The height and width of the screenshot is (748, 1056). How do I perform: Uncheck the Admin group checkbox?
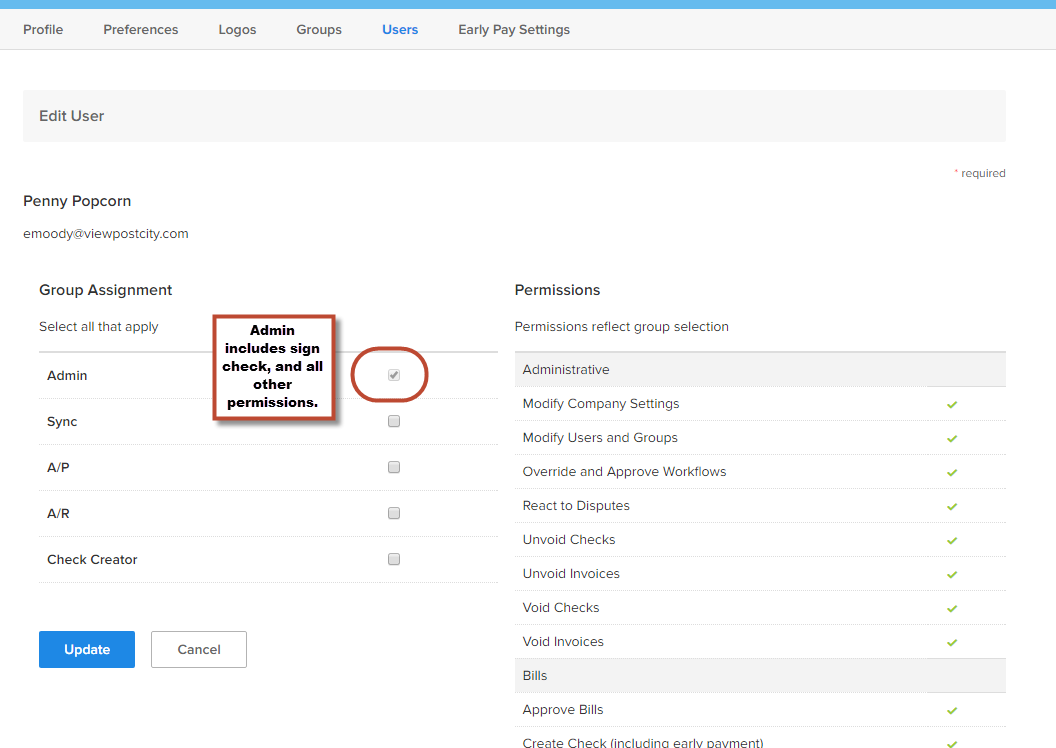click(394, 375)
